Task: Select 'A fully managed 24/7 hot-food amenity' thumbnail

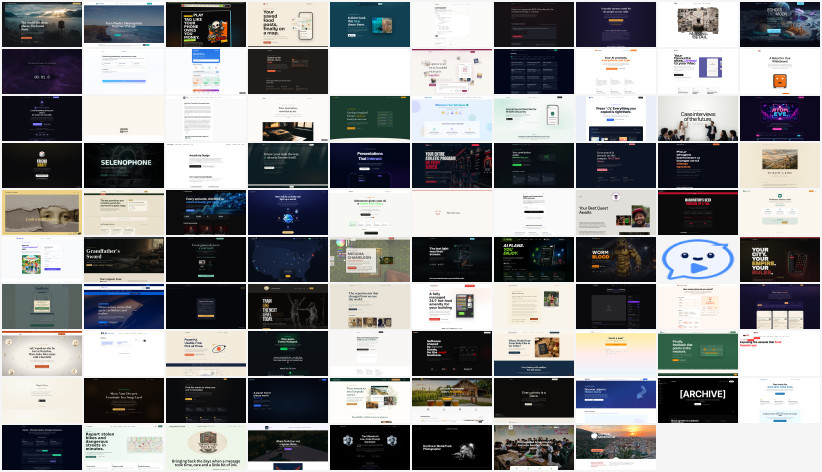Action: tap(452, 307)
